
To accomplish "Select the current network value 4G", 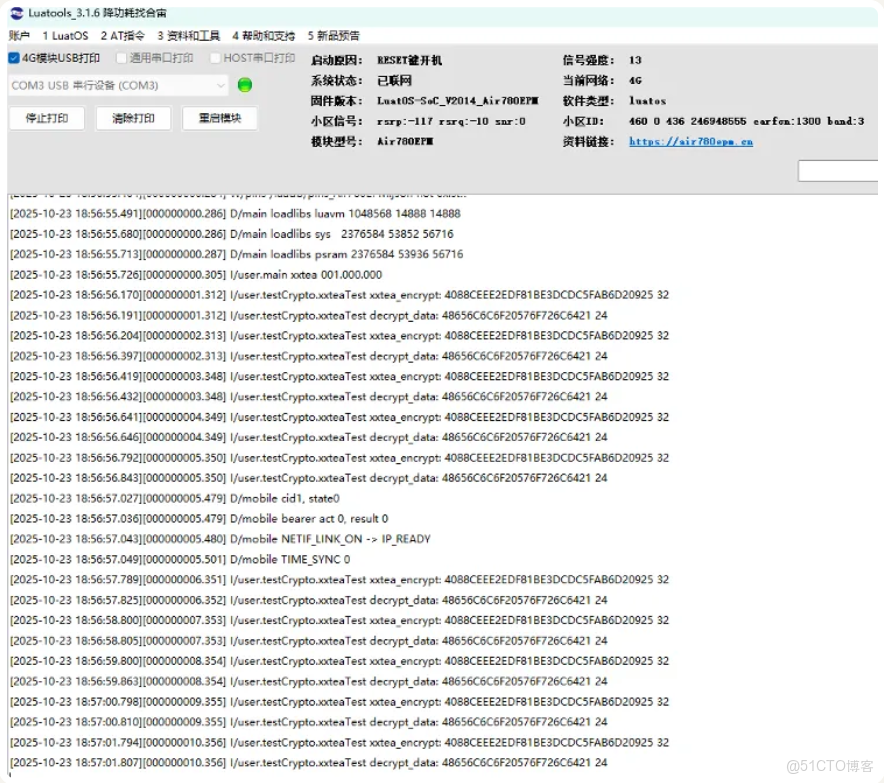I will (635, 81).
